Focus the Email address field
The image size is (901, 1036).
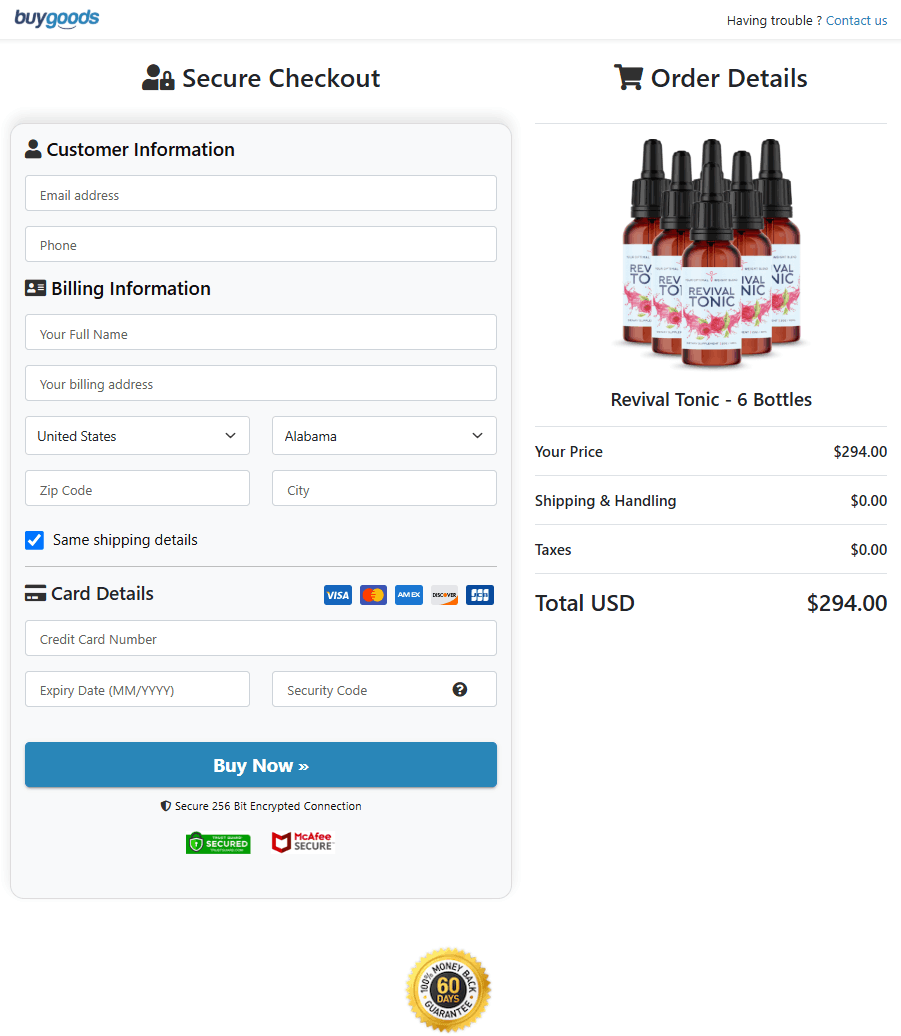pyautogui.click(x=261, y=194)
